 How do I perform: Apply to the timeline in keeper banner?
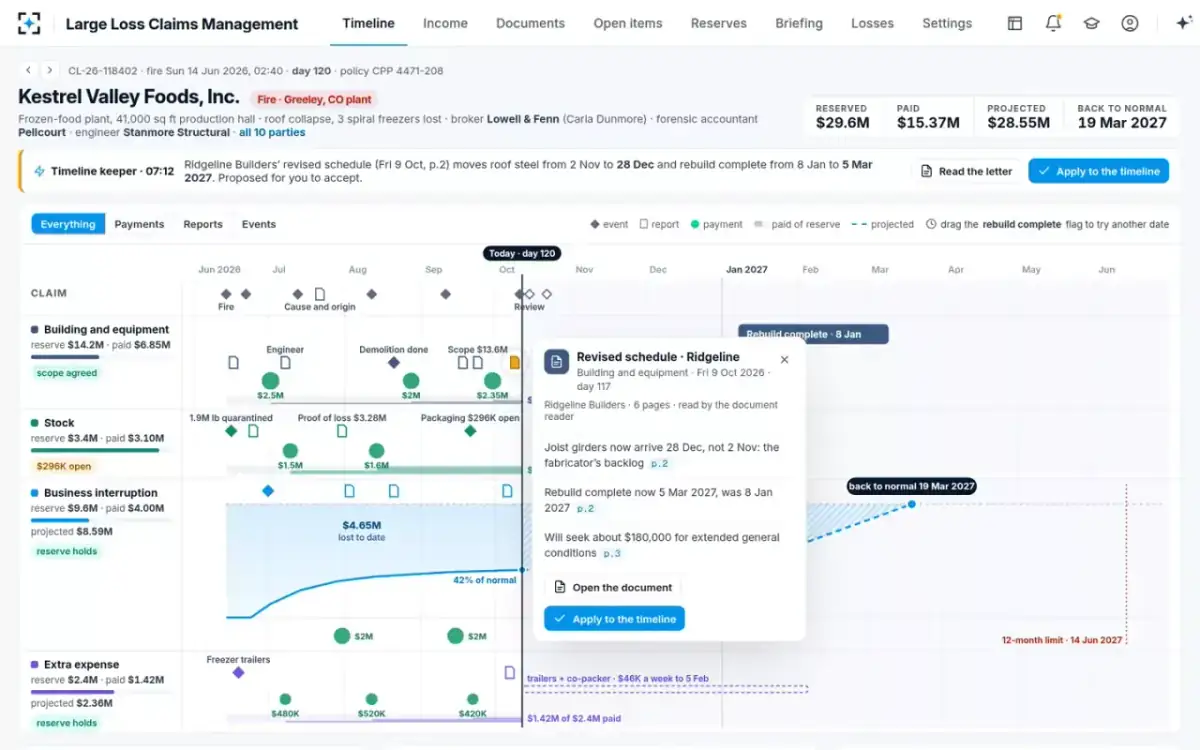[1098, 171]
